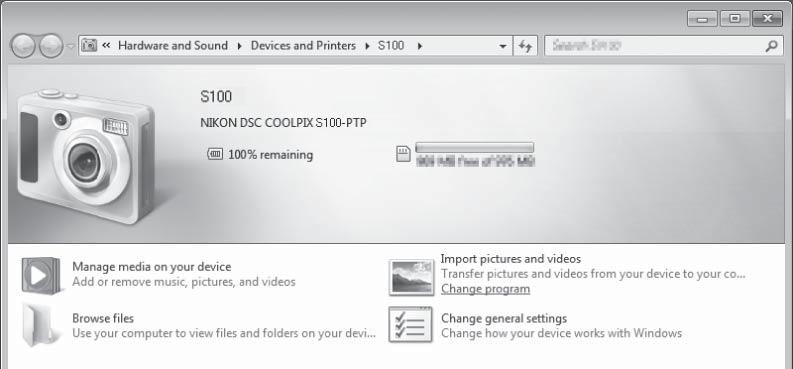793x369 pixels.
Task: Open Browse files
Action: (103, 318)
